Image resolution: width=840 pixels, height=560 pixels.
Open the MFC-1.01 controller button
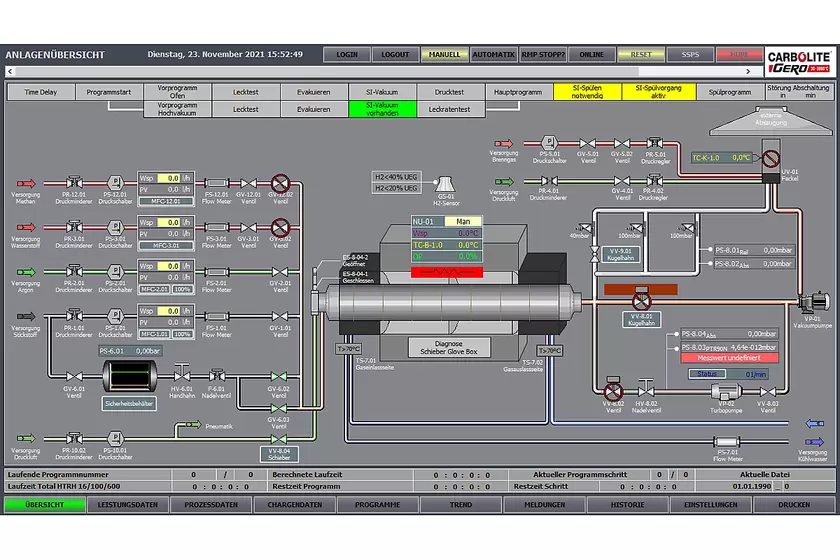coord(154,334)
